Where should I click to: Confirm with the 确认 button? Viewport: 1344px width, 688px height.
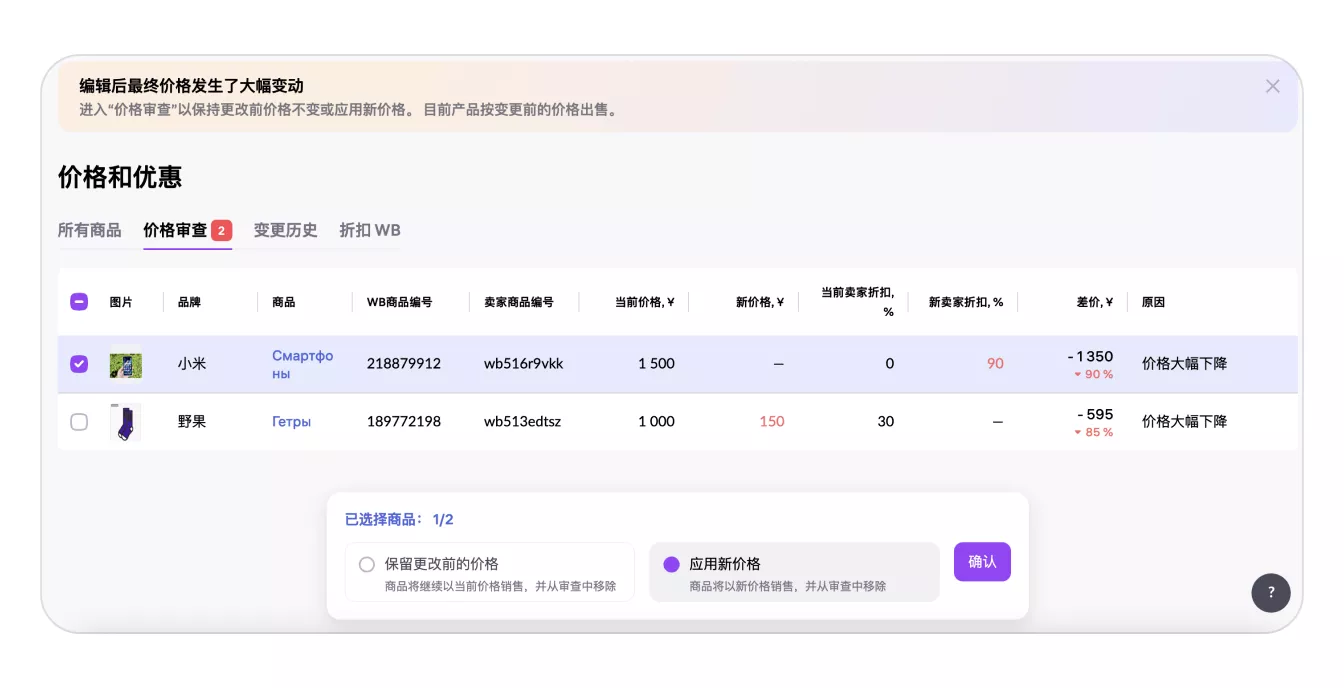tap(982, 562)
